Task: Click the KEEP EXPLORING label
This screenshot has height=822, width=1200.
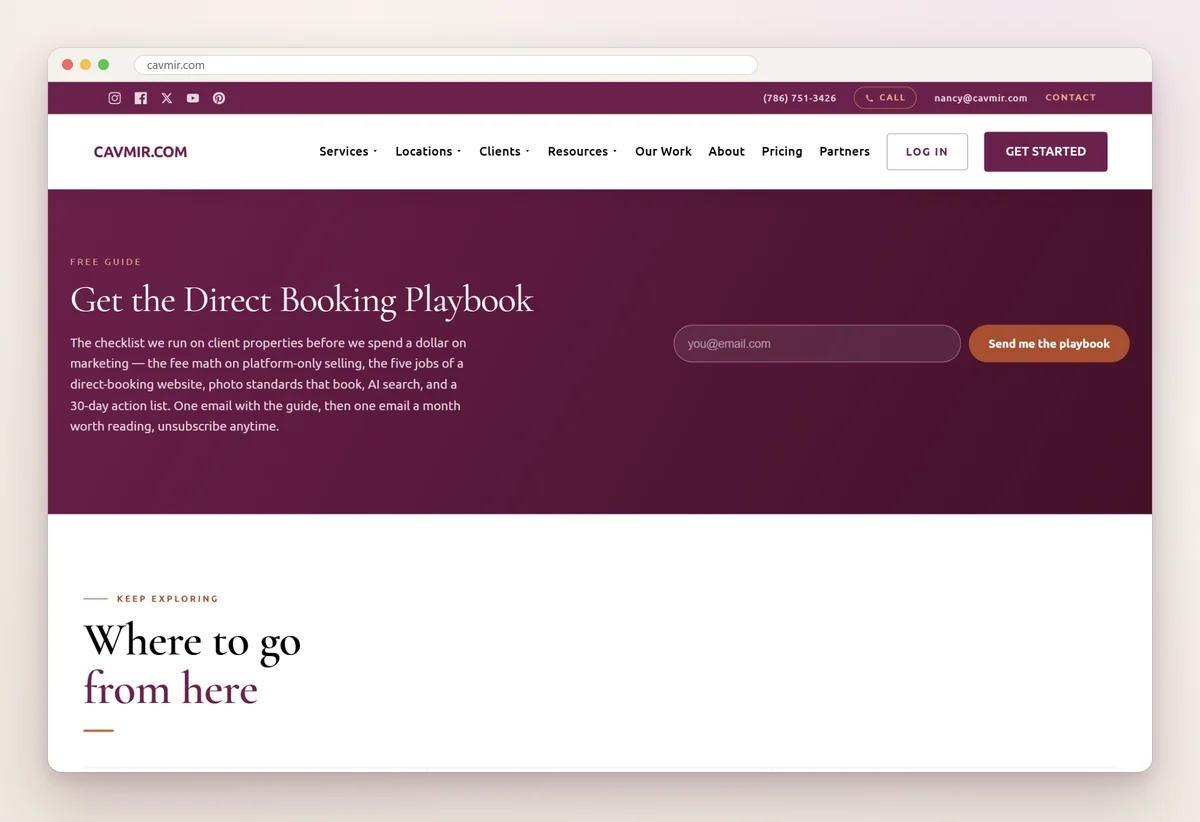Action: (167, 599)
